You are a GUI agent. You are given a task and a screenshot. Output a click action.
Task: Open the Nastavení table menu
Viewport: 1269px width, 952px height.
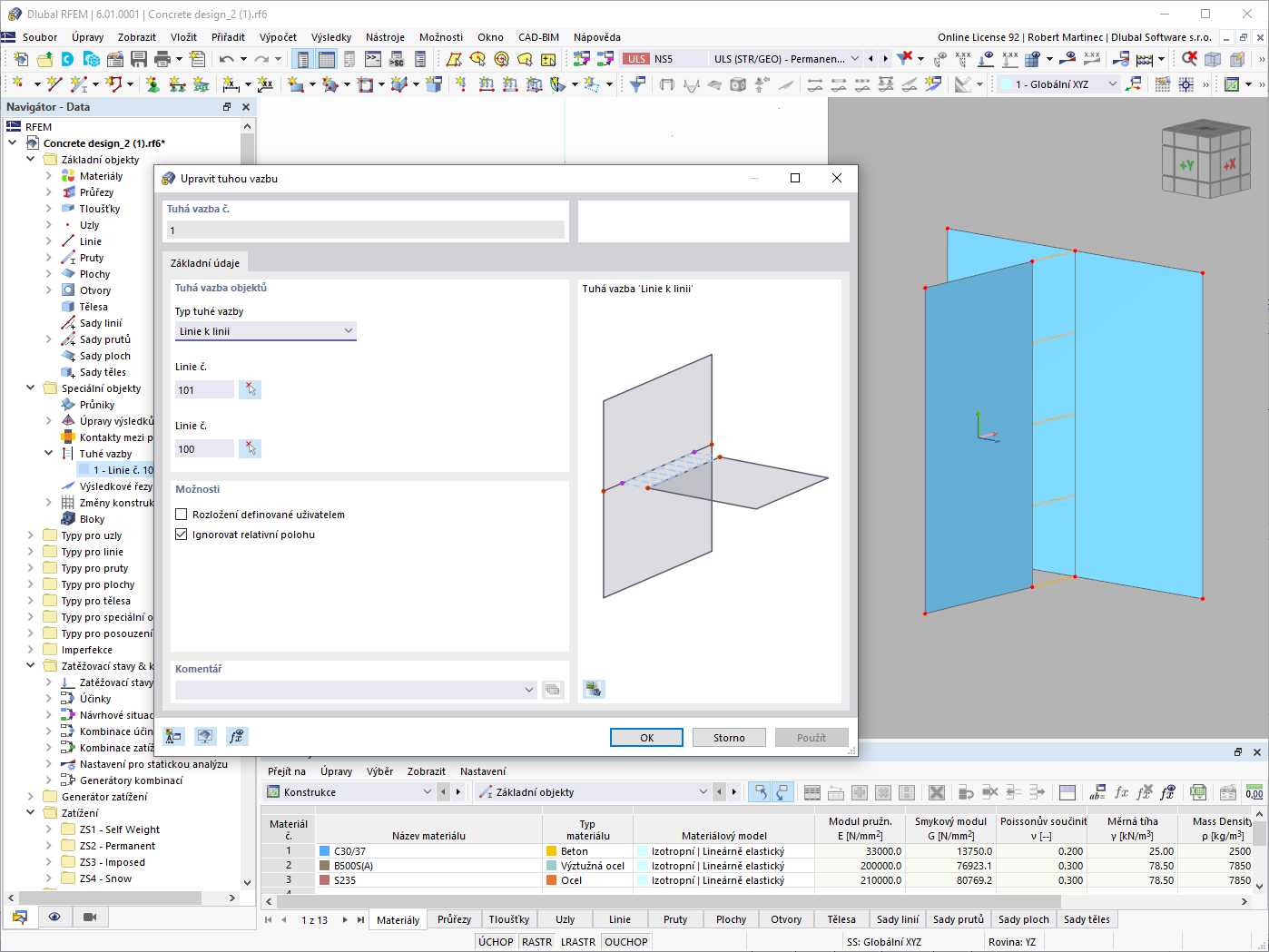(483, 771)
